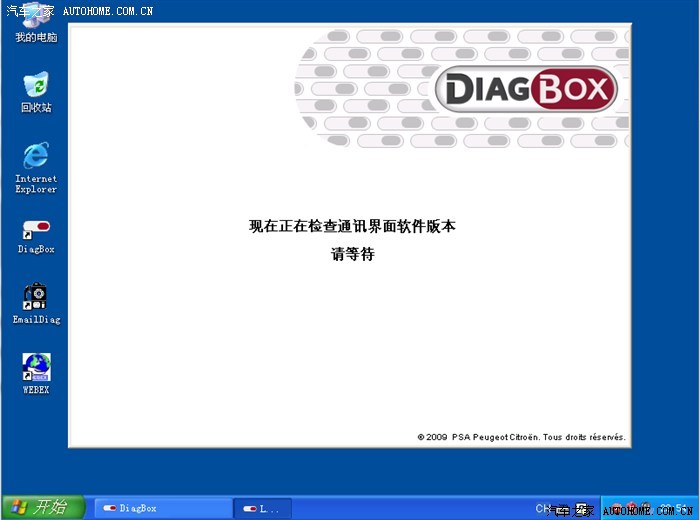700x520 pixels.
Task: Click the empty blue desktop right of the splash window
Action: (665, 250)
